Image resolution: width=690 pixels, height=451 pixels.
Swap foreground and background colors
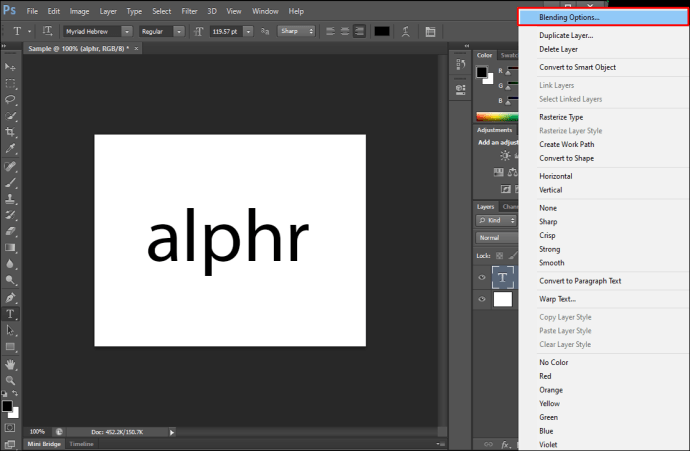click(15, 393)
